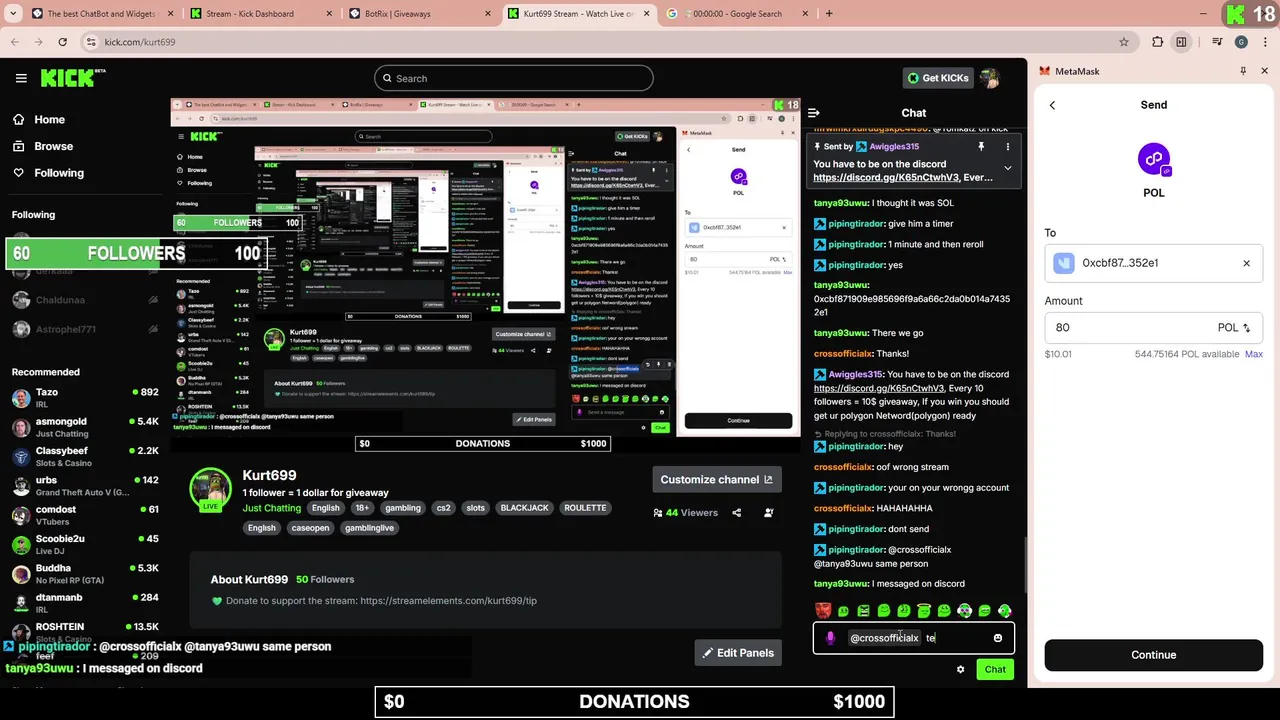
Task: View site information icon in address bar
Action: pos(92,42)
